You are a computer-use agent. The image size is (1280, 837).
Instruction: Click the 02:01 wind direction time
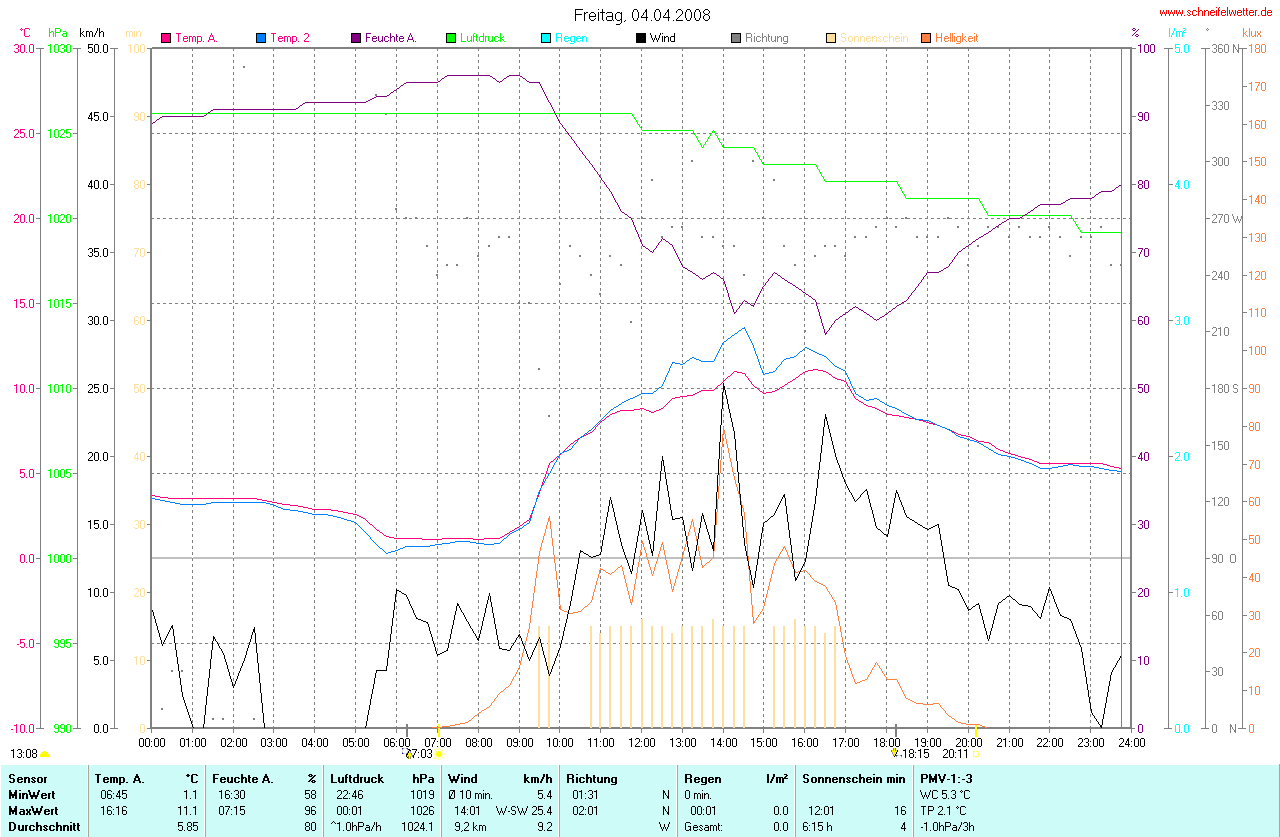[x=585, y=810]
